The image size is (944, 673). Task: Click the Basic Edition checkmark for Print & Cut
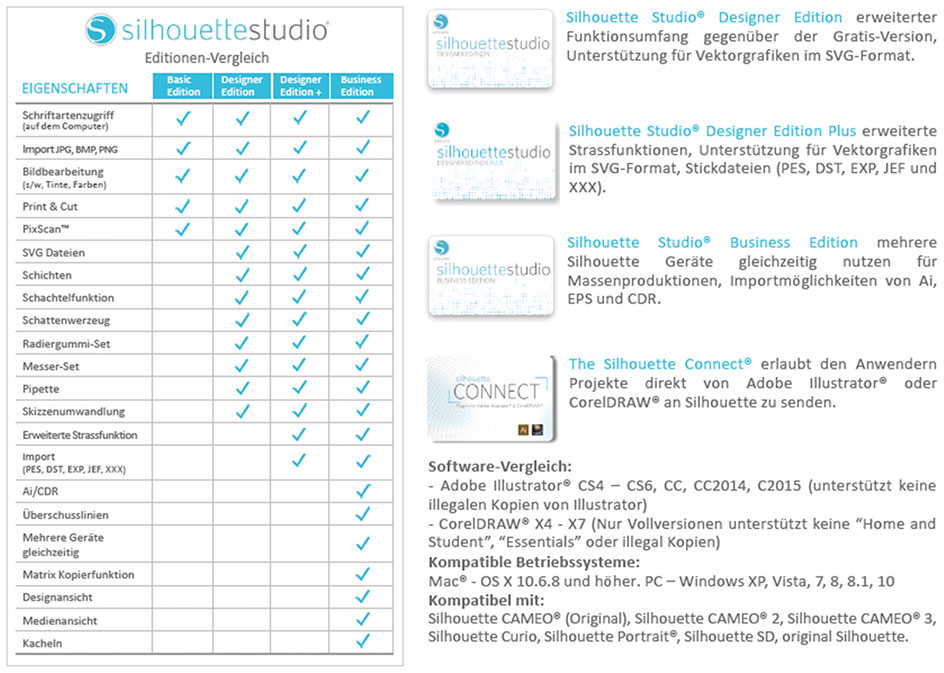tap(182, 206)
